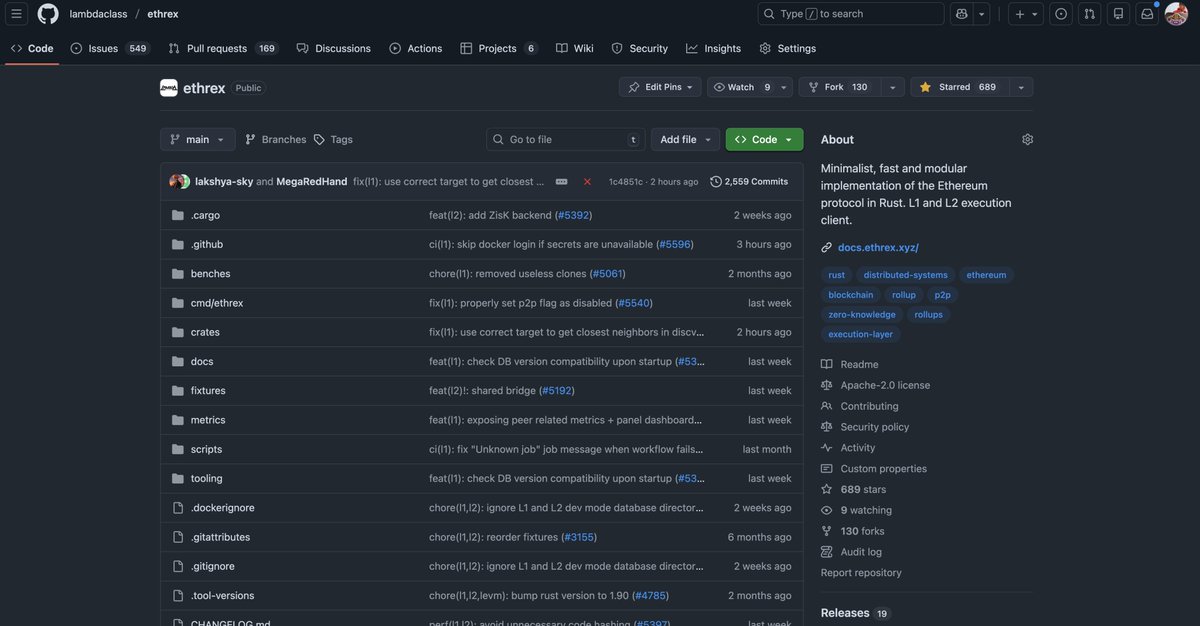Click the ethrex repository logo
Screen dimensions: 1200x626
pyautogui.click(x=168, y=88)
